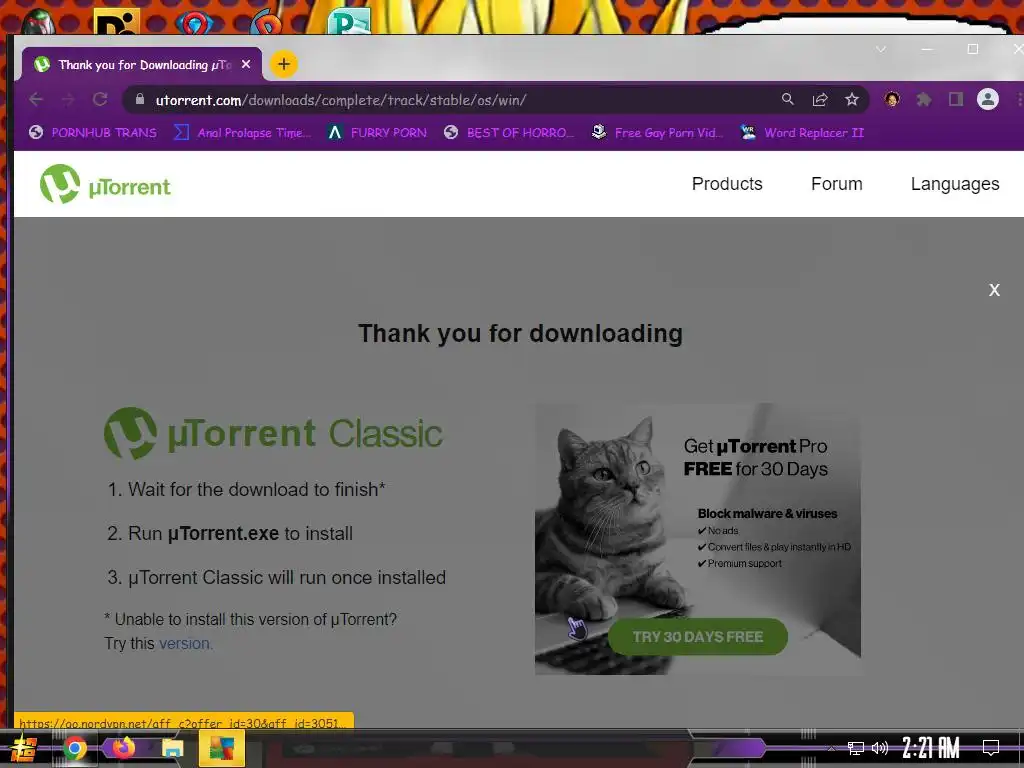Minimize the browser window
Image resolution: width=1024 pixels, height=768 pixels.
[927, 50]
